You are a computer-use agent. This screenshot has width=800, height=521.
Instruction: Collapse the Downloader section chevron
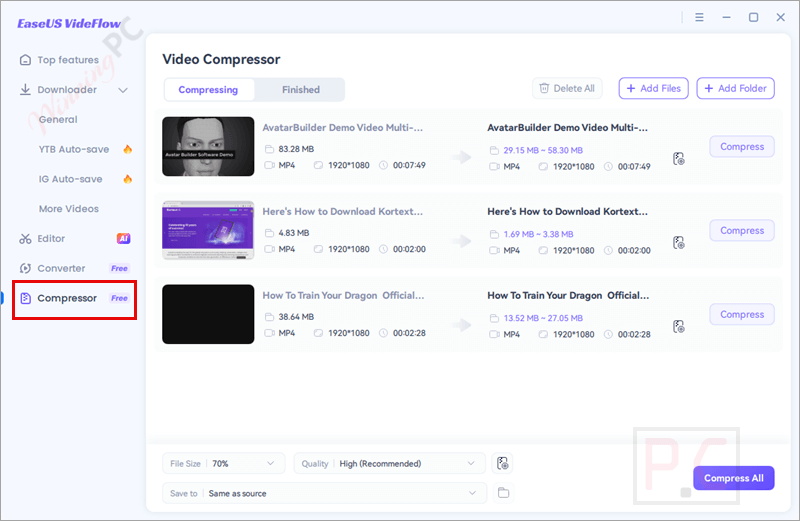pos(123,90)
